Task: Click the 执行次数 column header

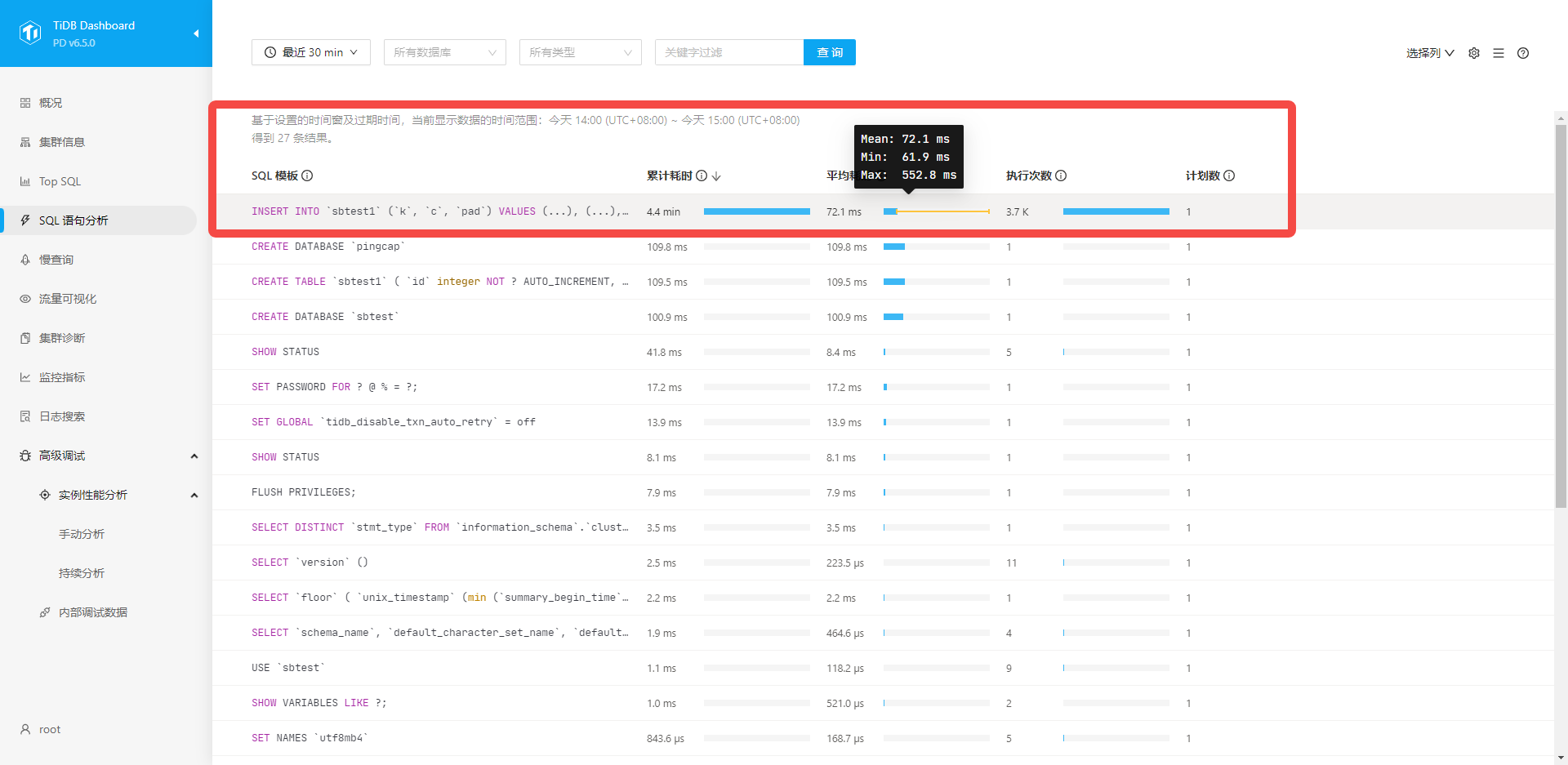Action: 1029,176
